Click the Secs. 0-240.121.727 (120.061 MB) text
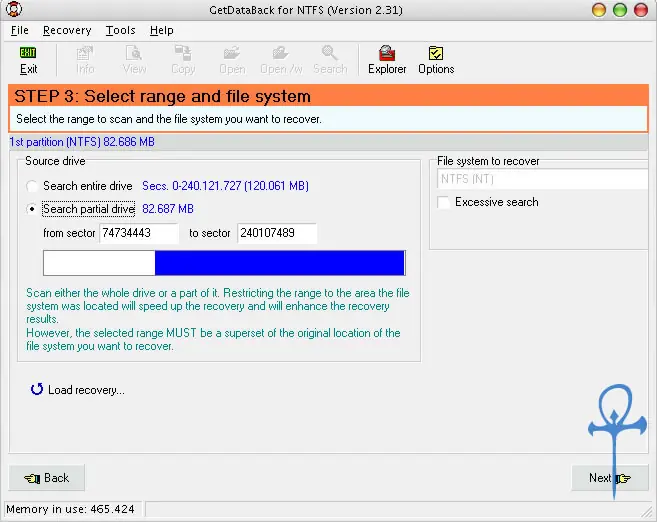Viewport: 657px width, 522px height. [225, 186]
